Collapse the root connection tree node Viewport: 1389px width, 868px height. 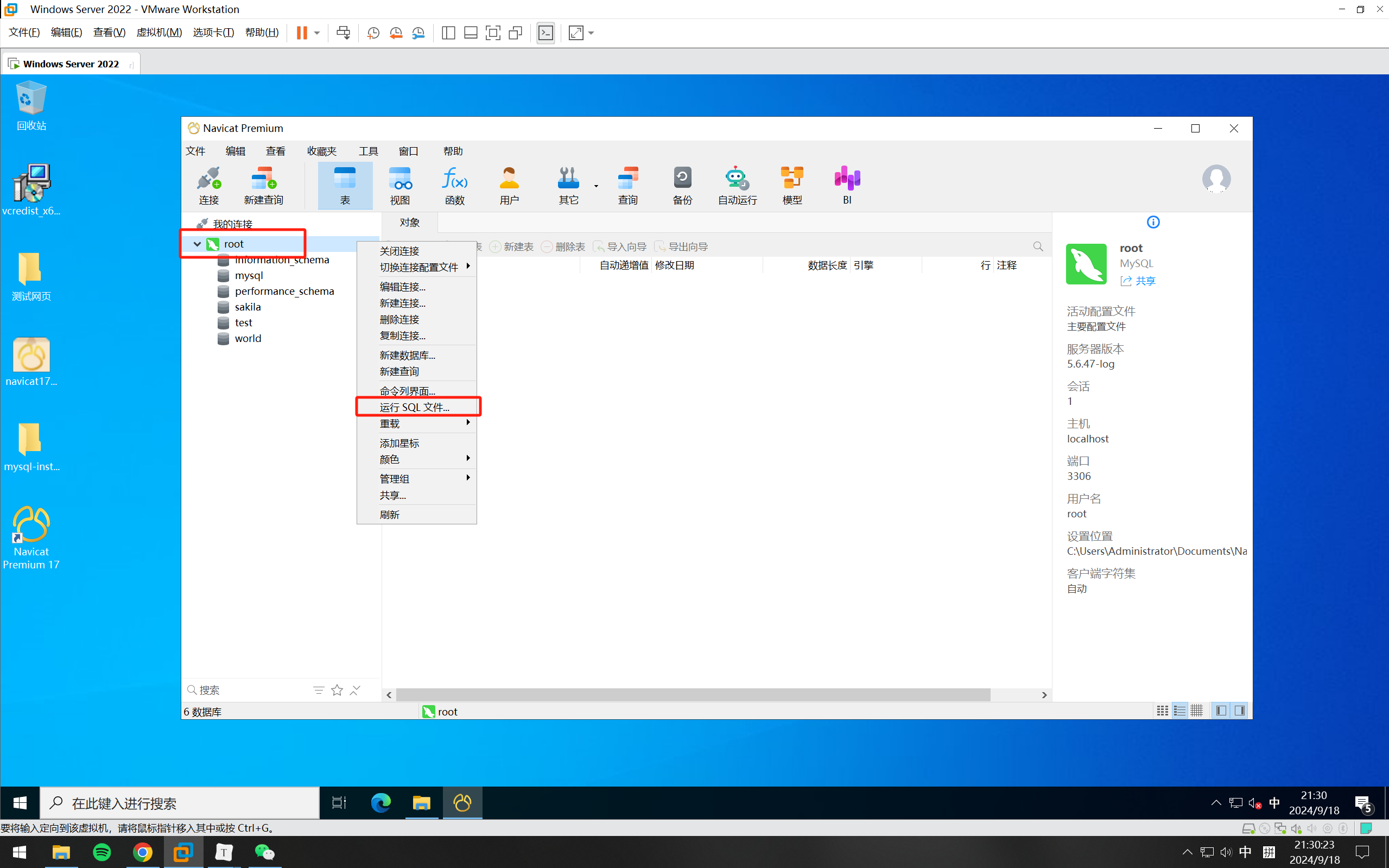pos(197,244)
